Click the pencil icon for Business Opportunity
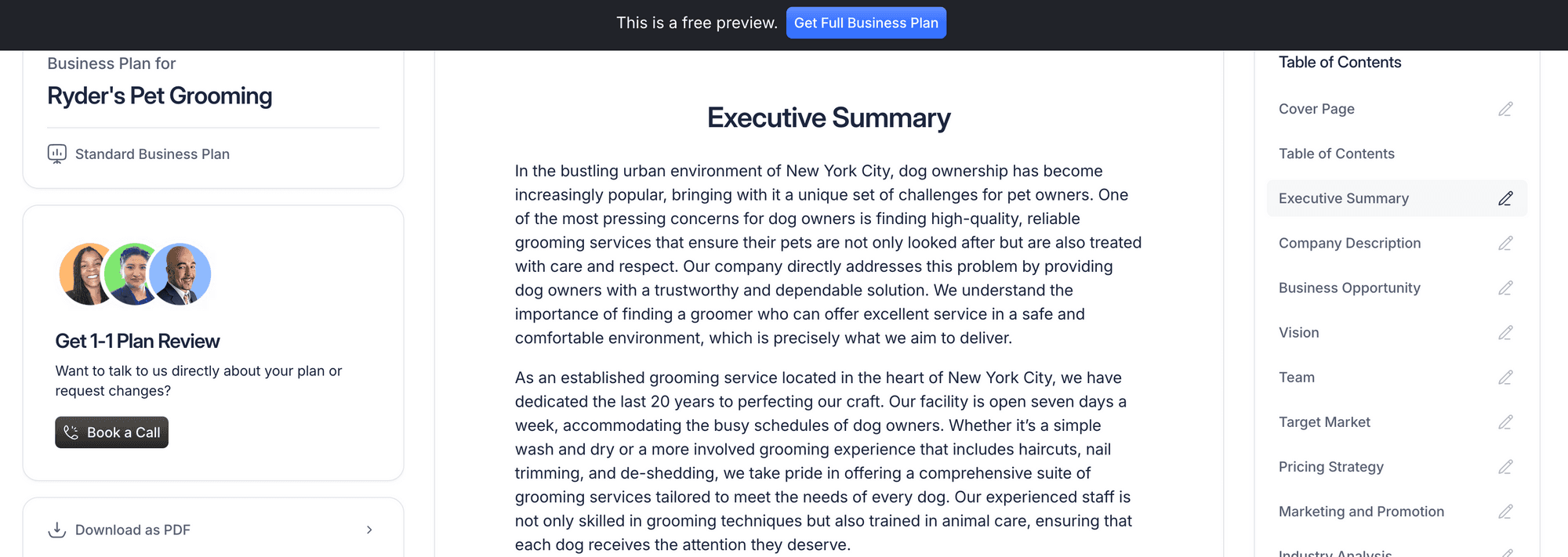Screen dimensions: 1568x557 coord(1505,288)
